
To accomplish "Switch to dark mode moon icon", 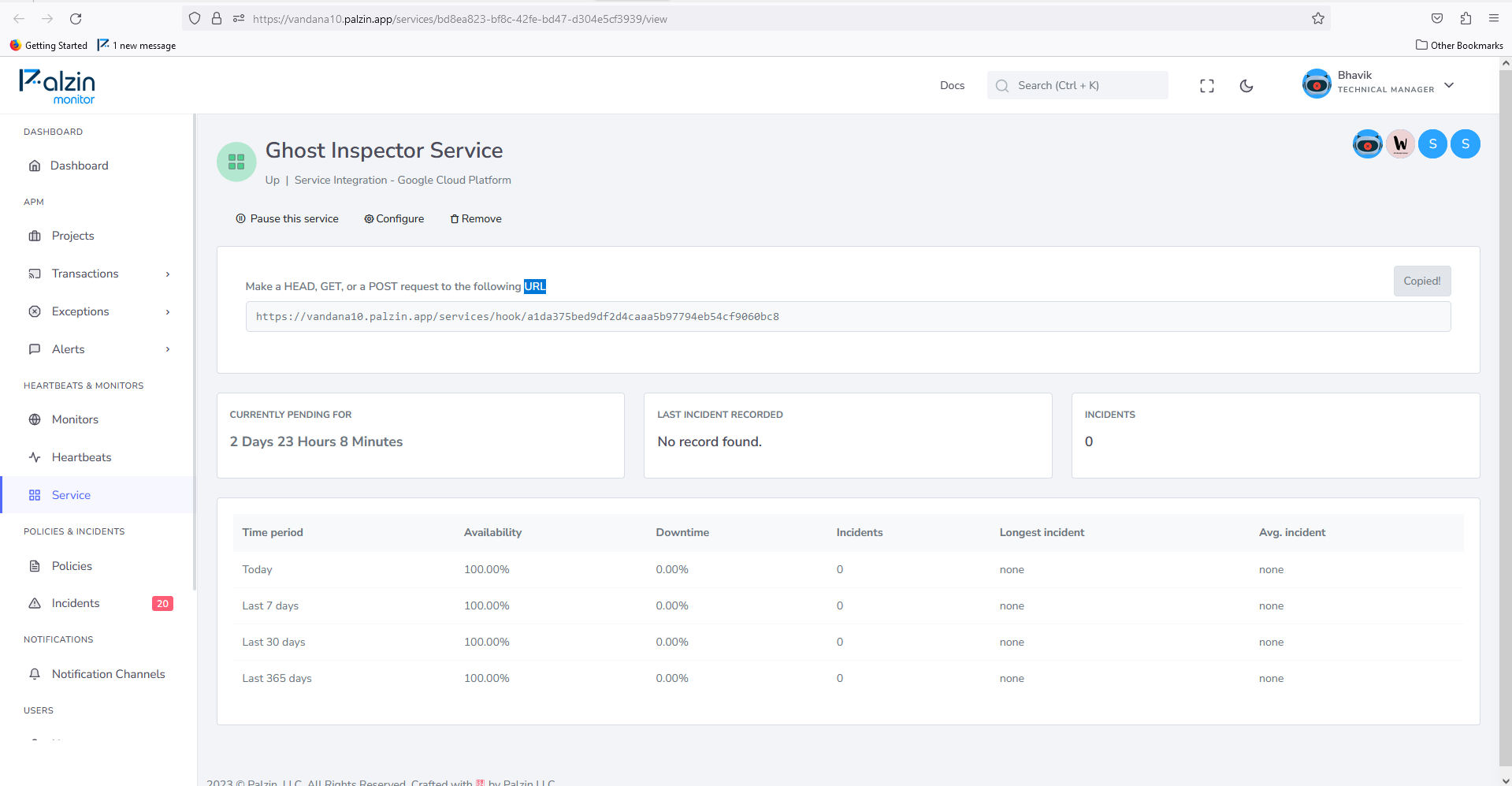I will 1246,86.
